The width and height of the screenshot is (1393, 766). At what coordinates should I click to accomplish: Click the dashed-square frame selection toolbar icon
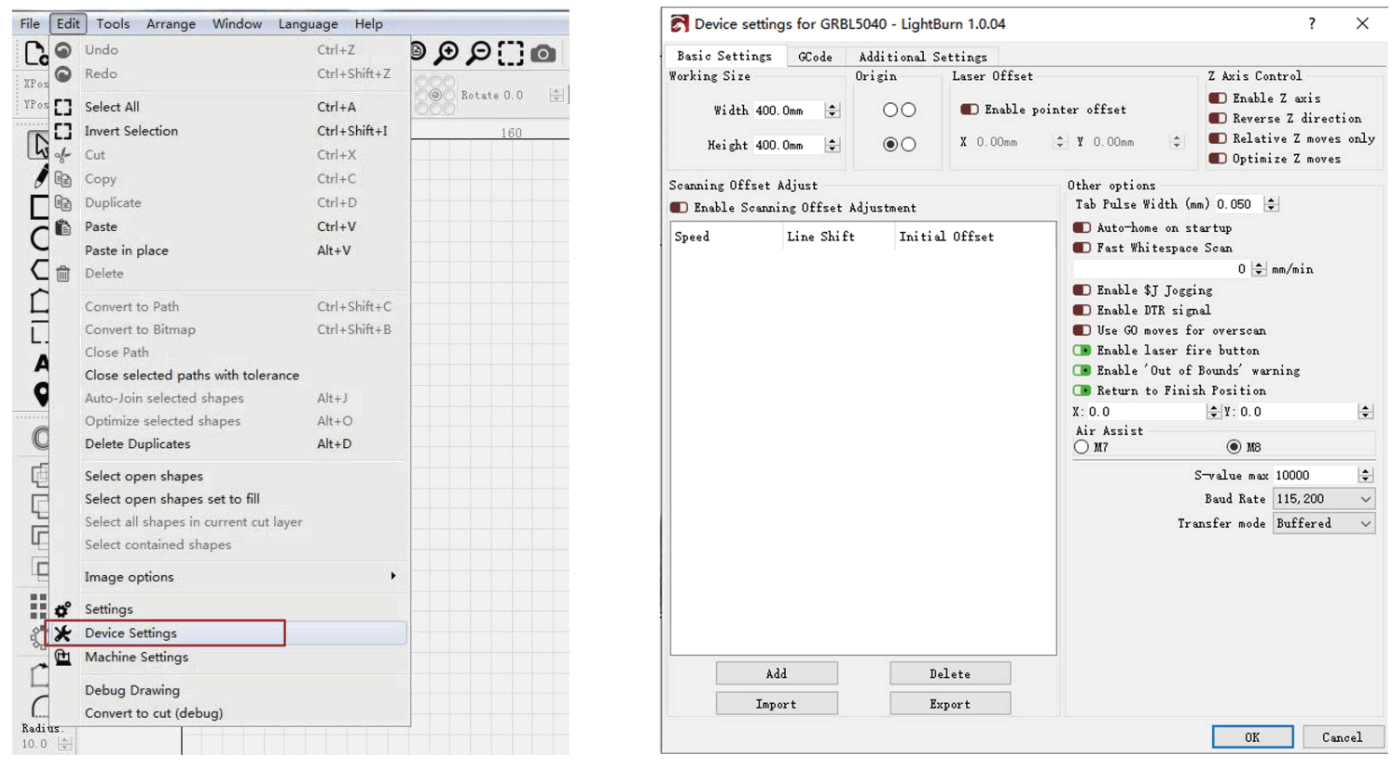click(511, 53)
